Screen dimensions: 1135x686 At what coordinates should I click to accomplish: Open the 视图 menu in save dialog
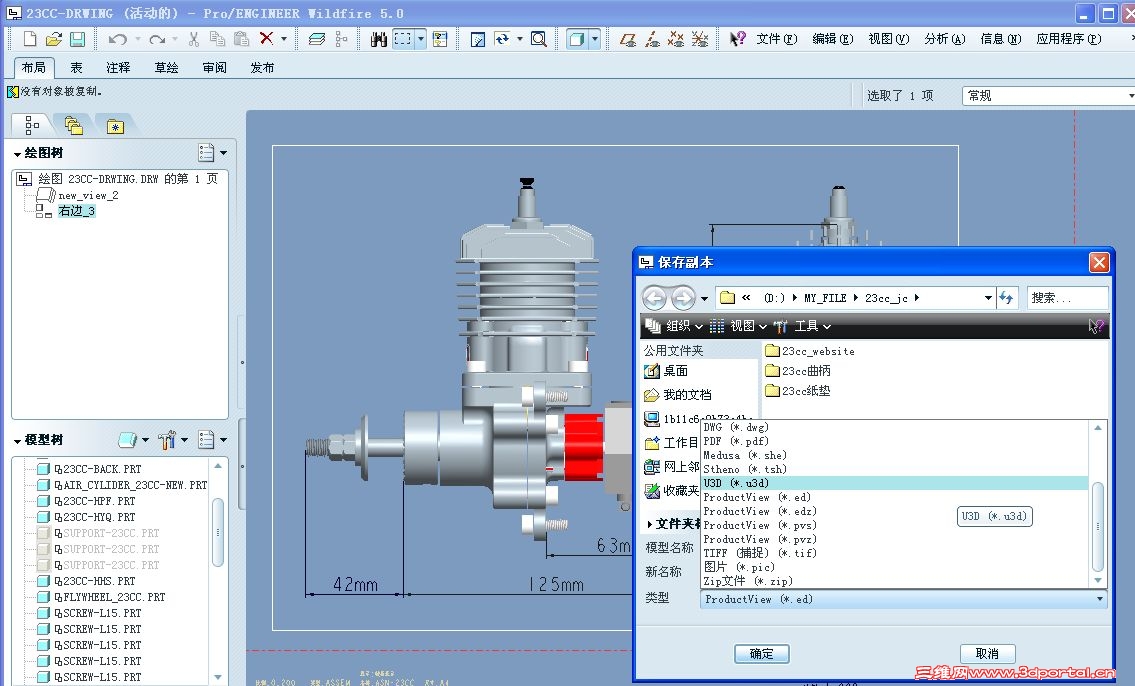pos(738,326)
